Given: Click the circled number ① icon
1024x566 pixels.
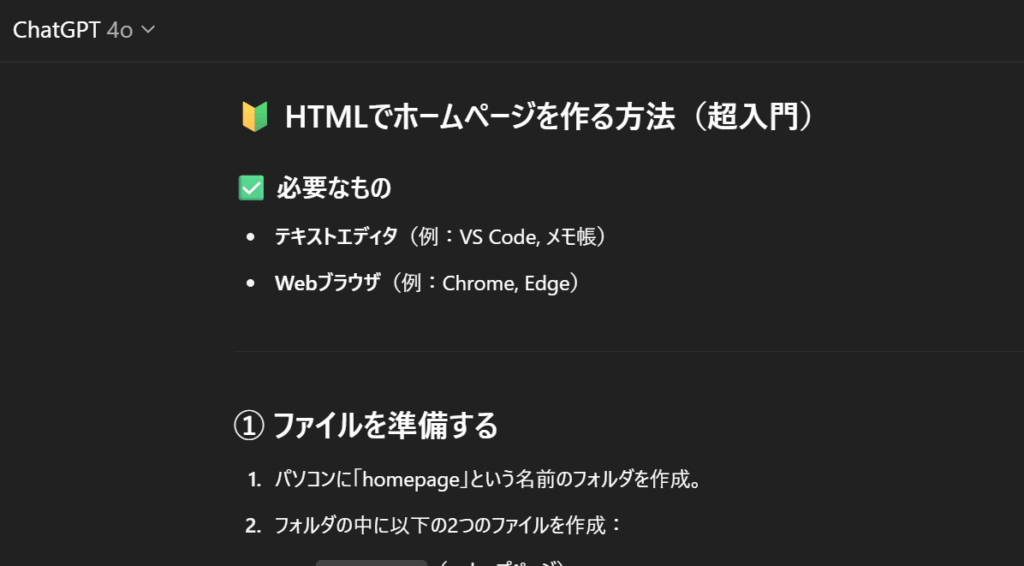Looking at the screenshot, I should (x=248, y=426).
